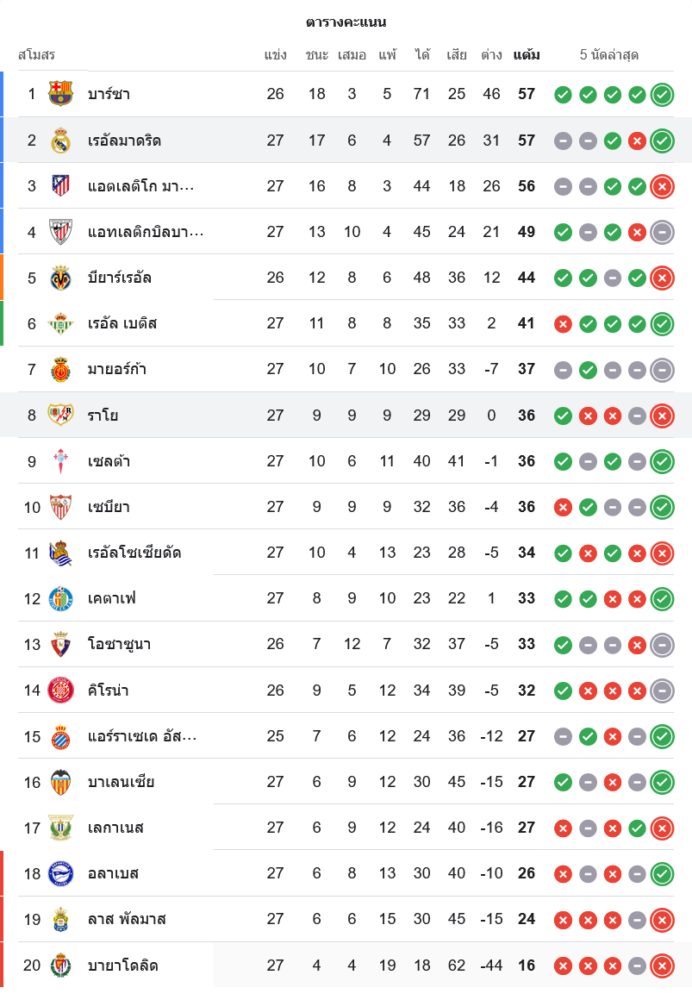692x1000 pixels.
Task: Click Mallorca's latest match draw indicator
Action: coord(661,370)
